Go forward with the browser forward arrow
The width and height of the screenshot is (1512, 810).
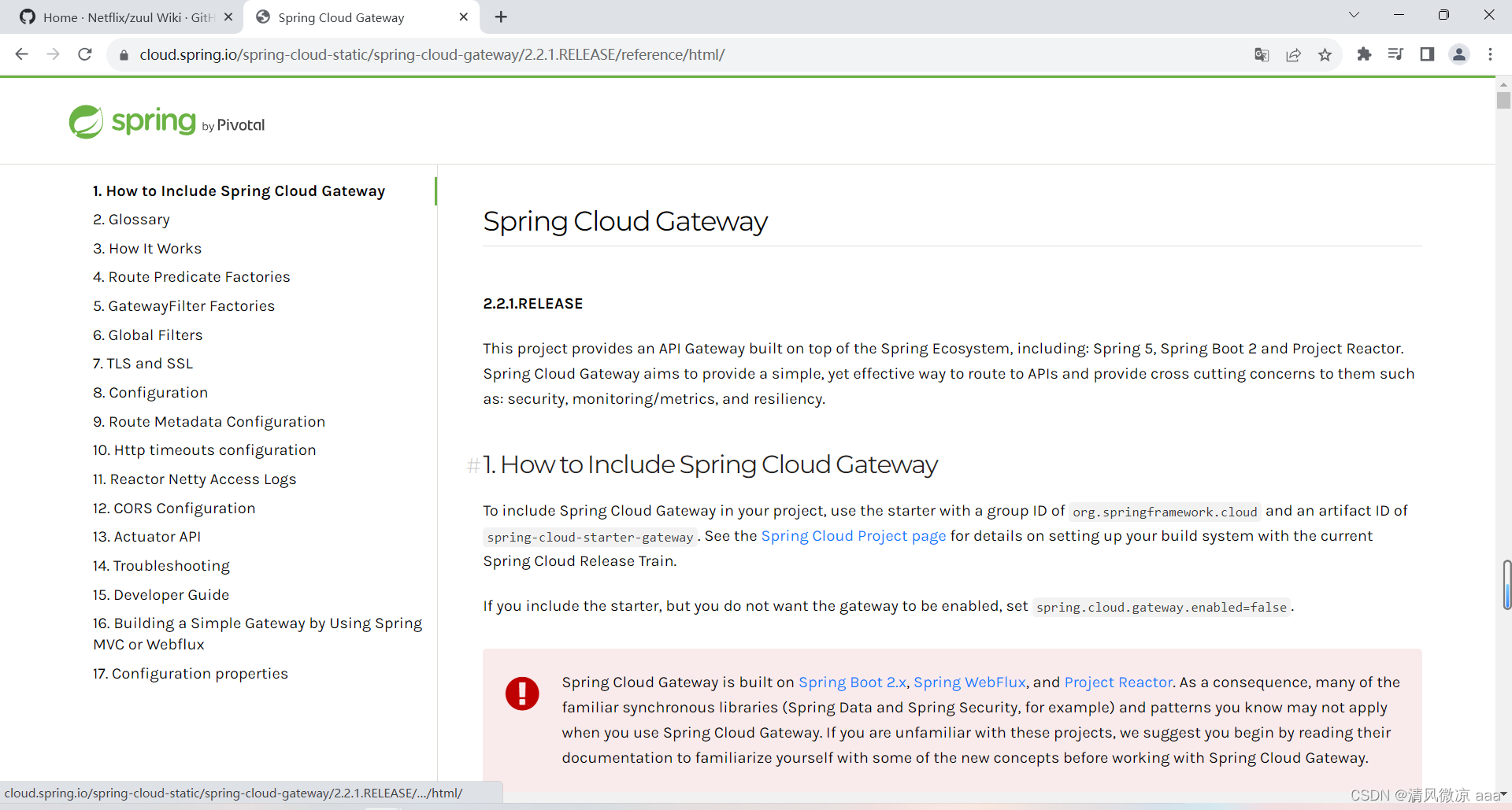pos(53,54)
